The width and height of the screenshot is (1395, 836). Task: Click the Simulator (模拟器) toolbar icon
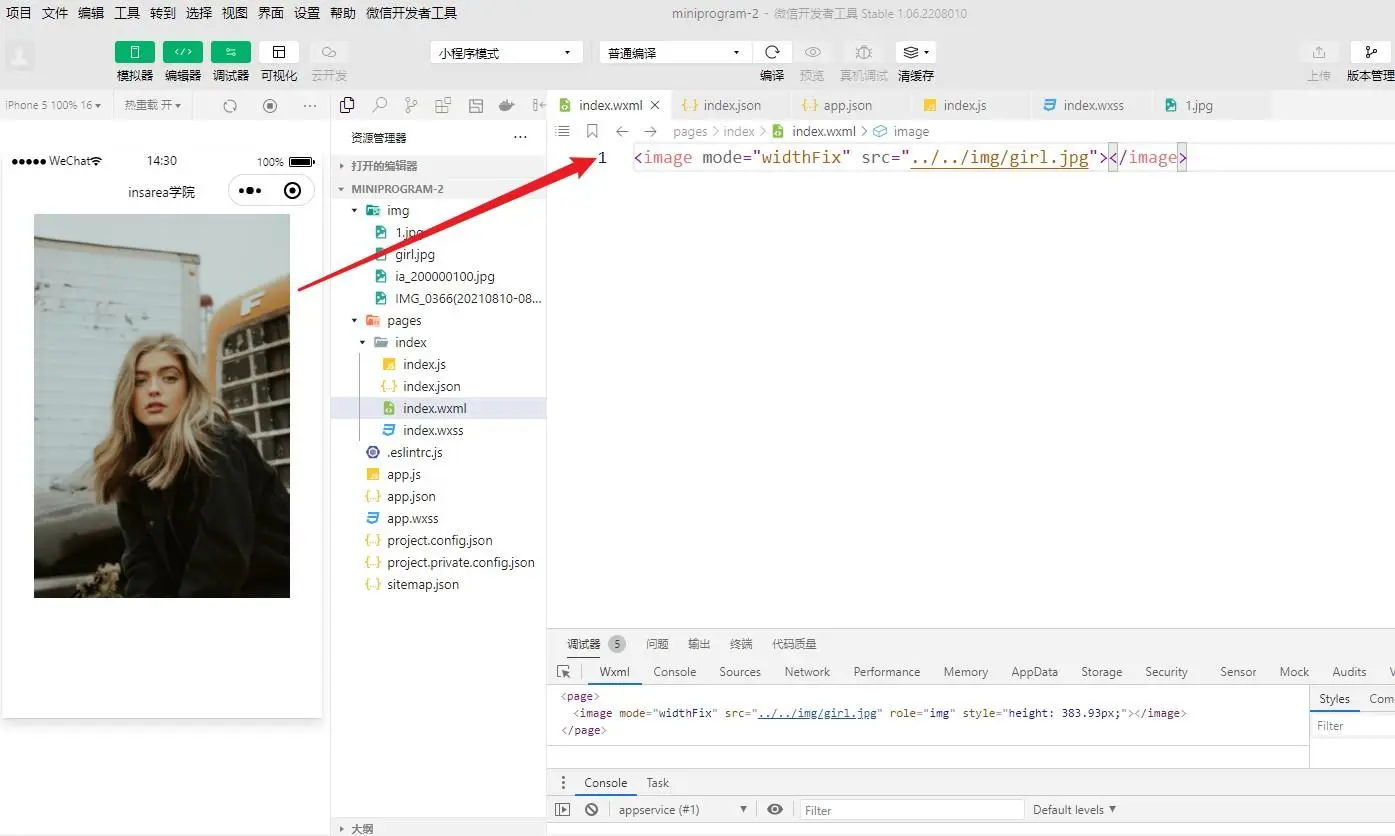[x=135, y=52]
